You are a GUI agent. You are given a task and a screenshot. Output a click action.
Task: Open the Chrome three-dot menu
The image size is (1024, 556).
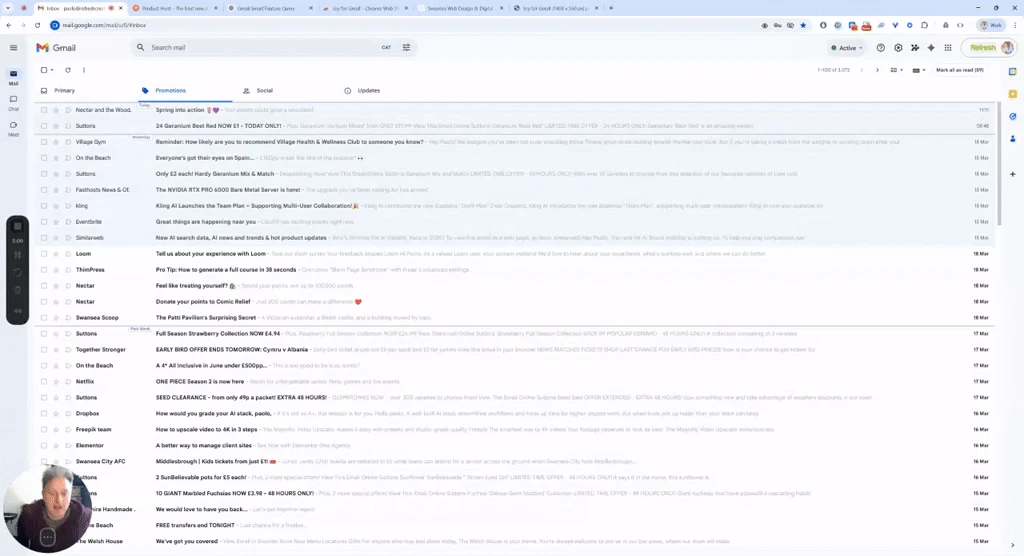click(1015, 25)
